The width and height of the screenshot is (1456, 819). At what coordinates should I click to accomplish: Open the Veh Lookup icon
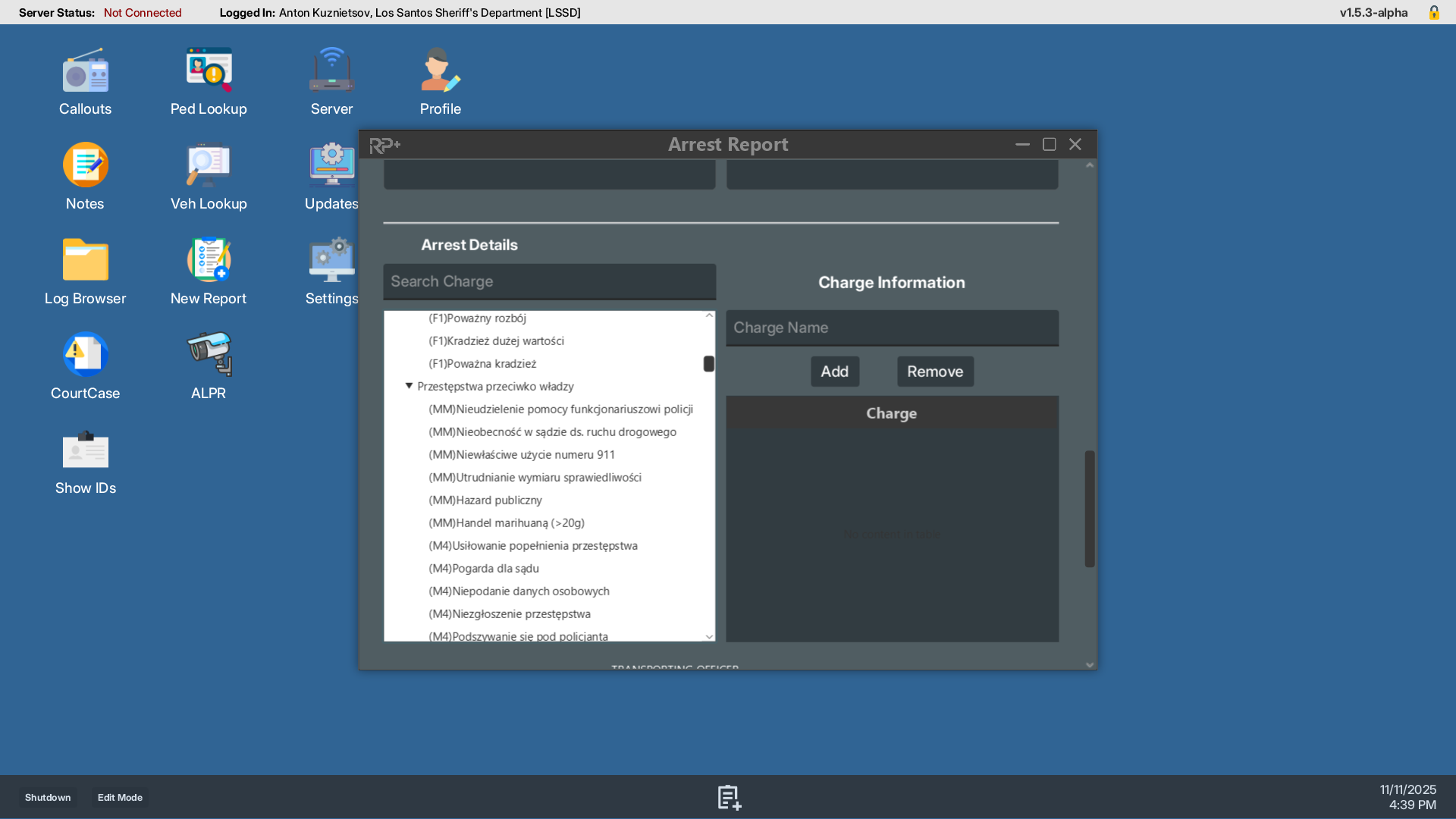coord(209,166)
